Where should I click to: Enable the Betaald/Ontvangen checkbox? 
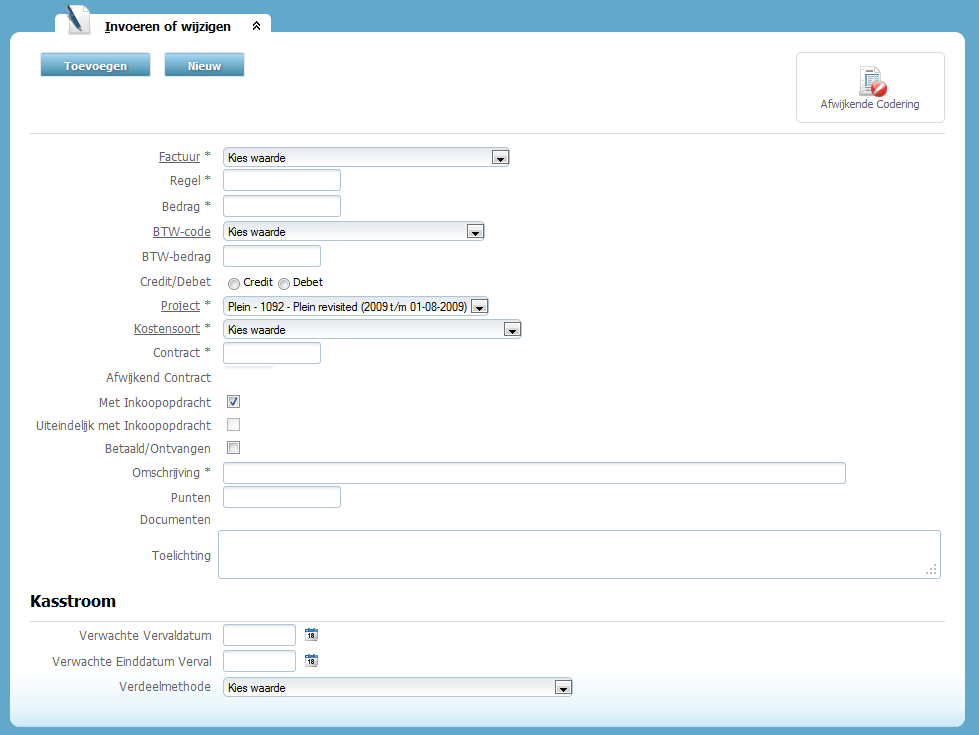pos(232,447)
